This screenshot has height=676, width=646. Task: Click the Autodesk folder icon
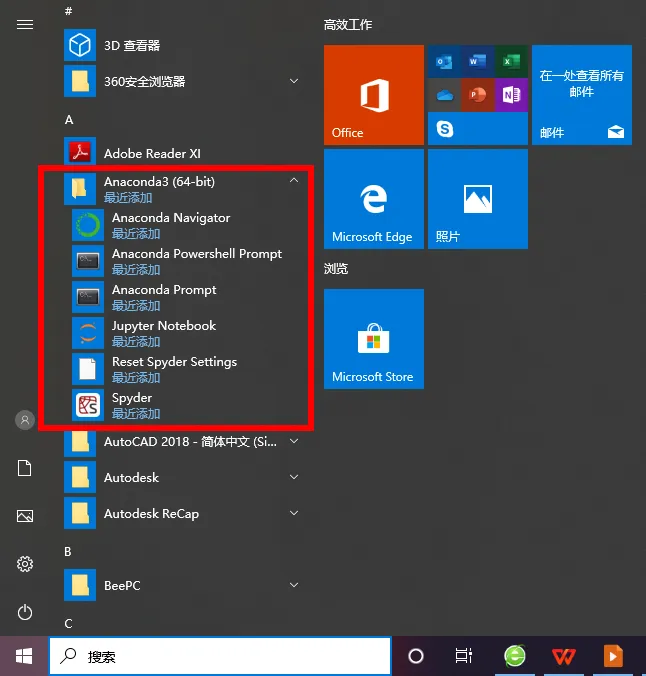(80, 477)
